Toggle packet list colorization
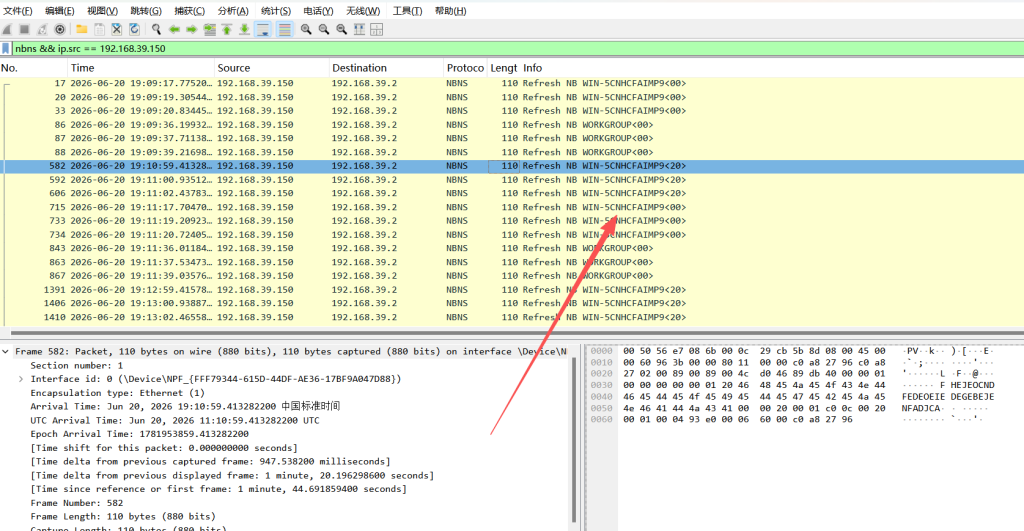 click(285, 29)
